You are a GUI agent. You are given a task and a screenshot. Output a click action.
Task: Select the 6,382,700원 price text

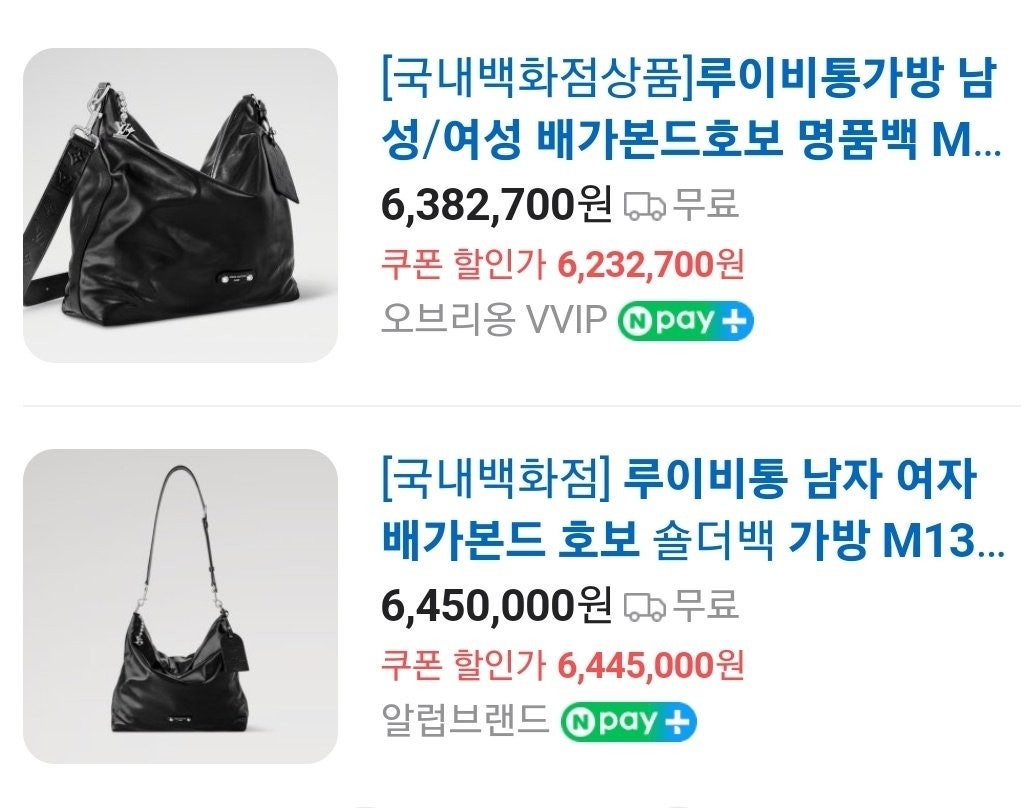click(x=497, y=204)
